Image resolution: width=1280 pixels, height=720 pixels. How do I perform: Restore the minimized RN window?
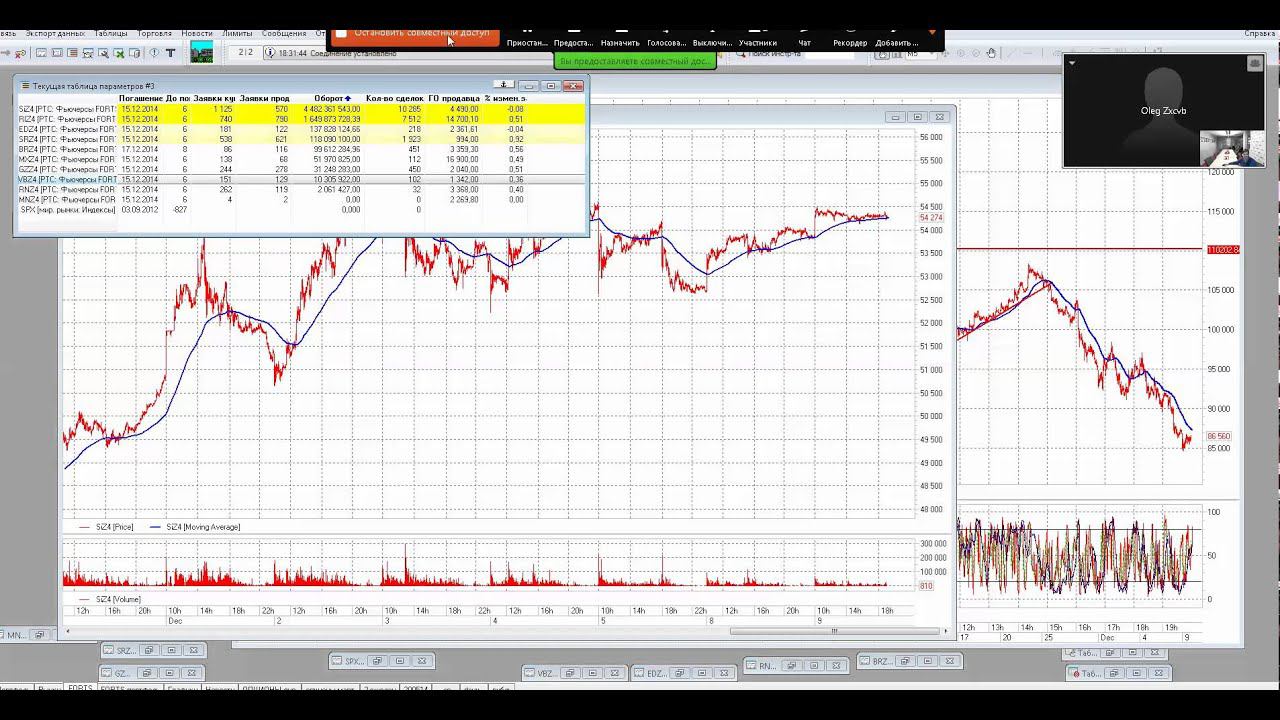[x=794, y=665]
